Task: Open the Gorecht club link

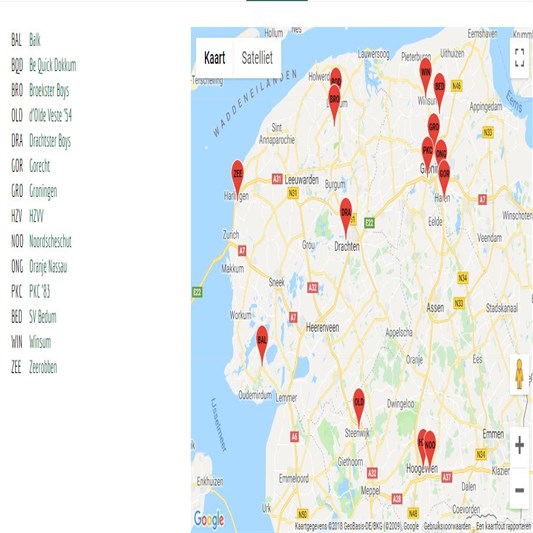Action: coord(39,166)
